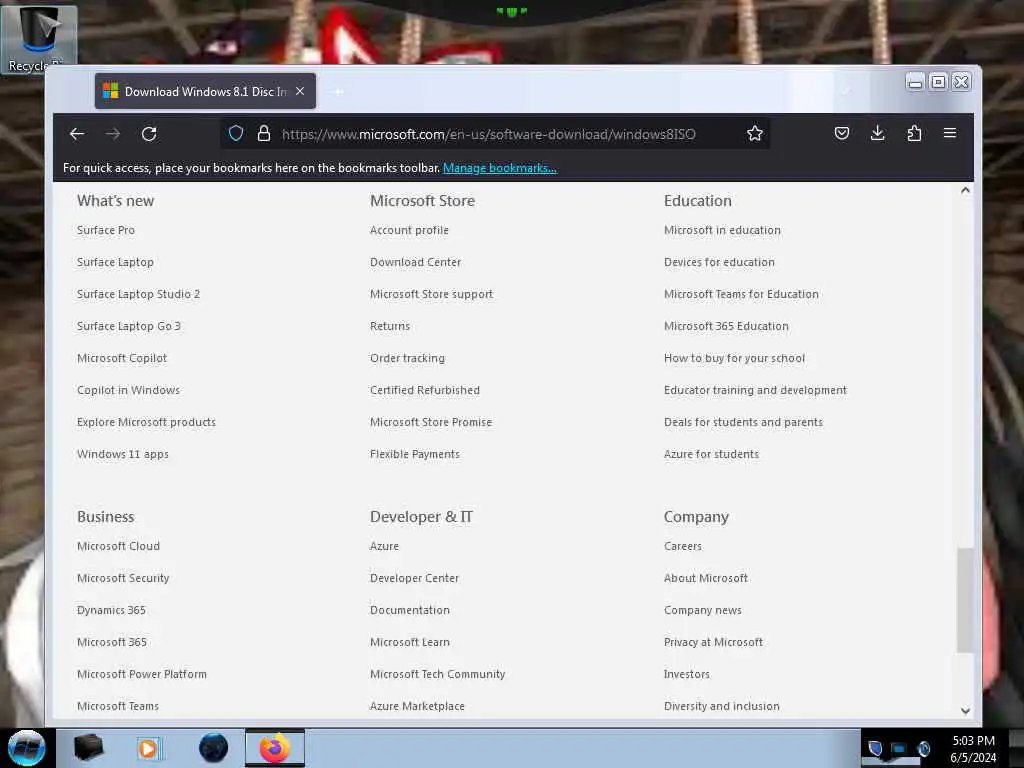The image size is (1024, 768).
Task: Open the Surface Laptop Studio 2 link
Action: coord(138,294)
